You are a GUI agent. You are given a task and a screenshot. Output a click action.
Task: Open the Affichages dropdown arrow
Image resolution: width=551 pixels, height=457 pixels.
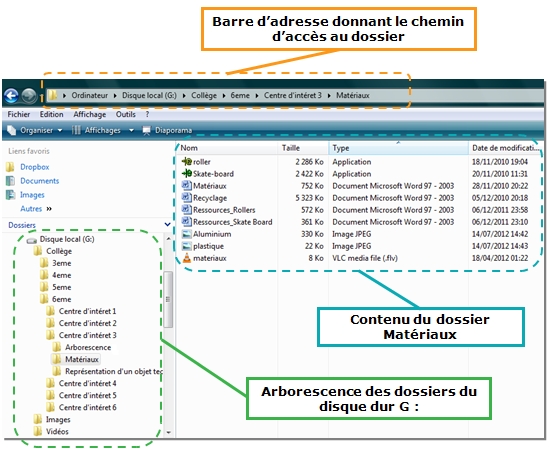[x=131, y=130]
